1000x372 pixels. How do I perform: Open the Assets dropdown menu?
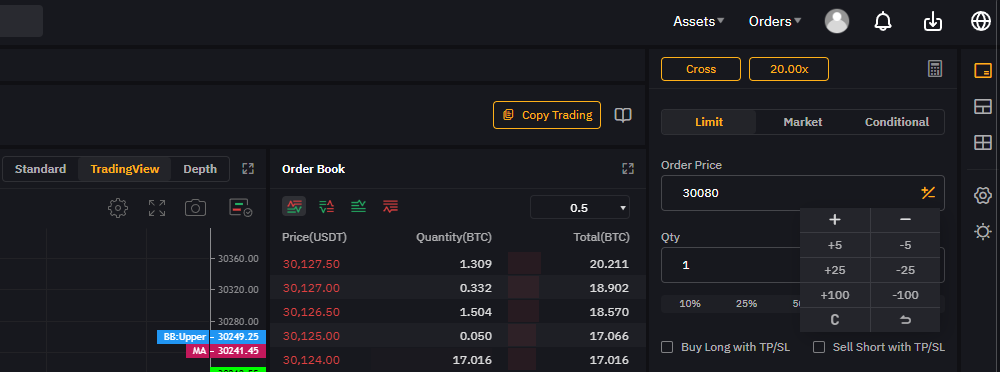point(698,21)
